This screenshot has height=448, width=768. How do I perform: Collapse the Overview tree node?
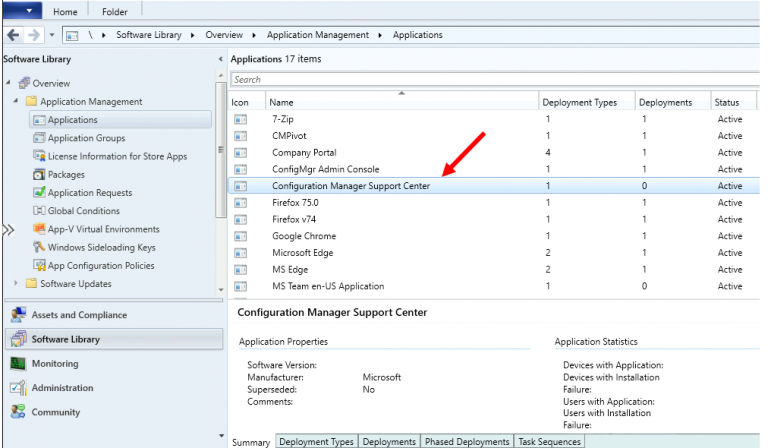(8, 83)
